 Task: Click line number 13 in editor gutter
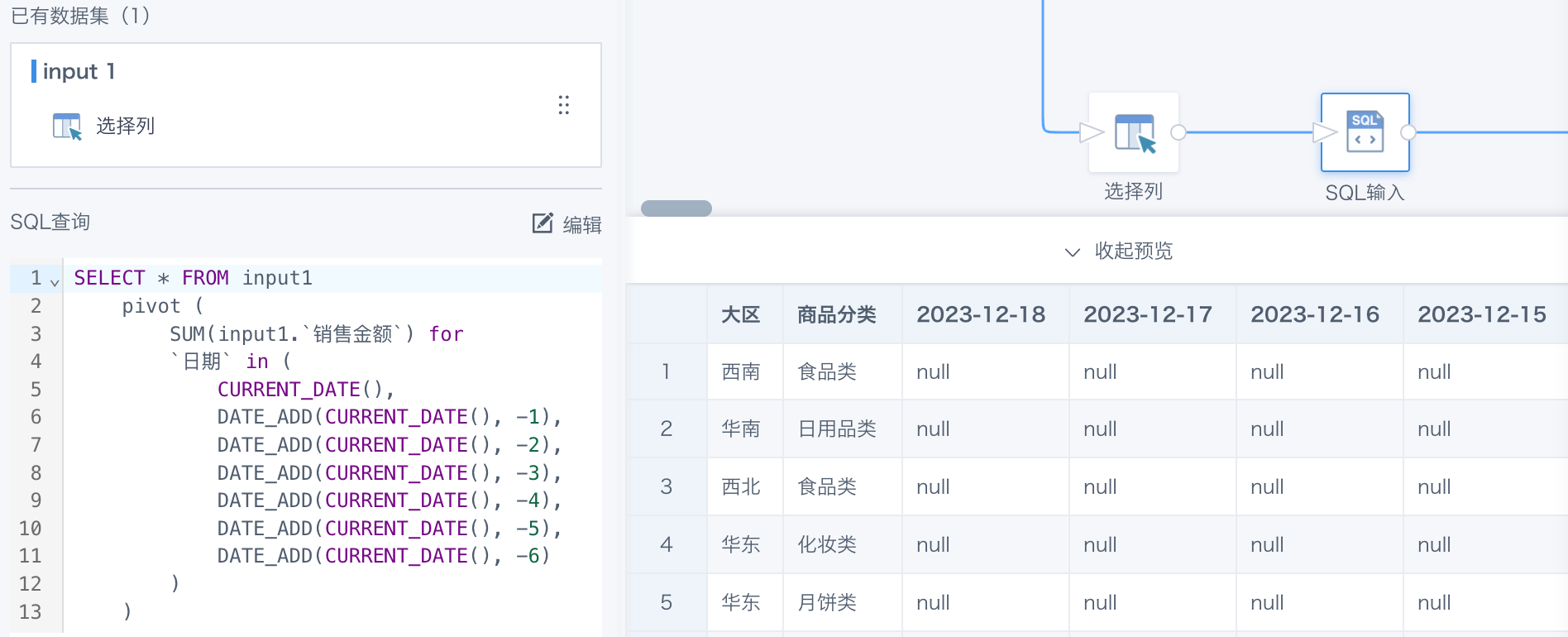[x=31, y=611]
